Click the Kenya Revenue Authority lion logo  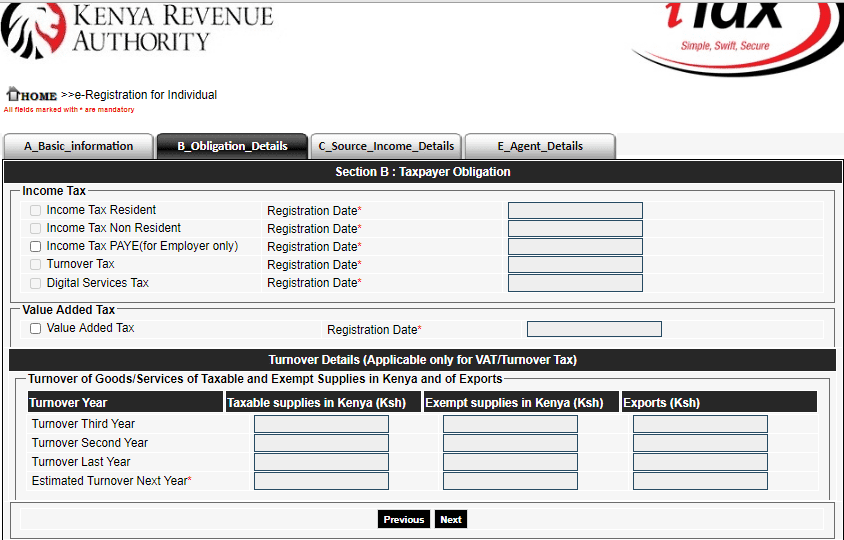33,29
